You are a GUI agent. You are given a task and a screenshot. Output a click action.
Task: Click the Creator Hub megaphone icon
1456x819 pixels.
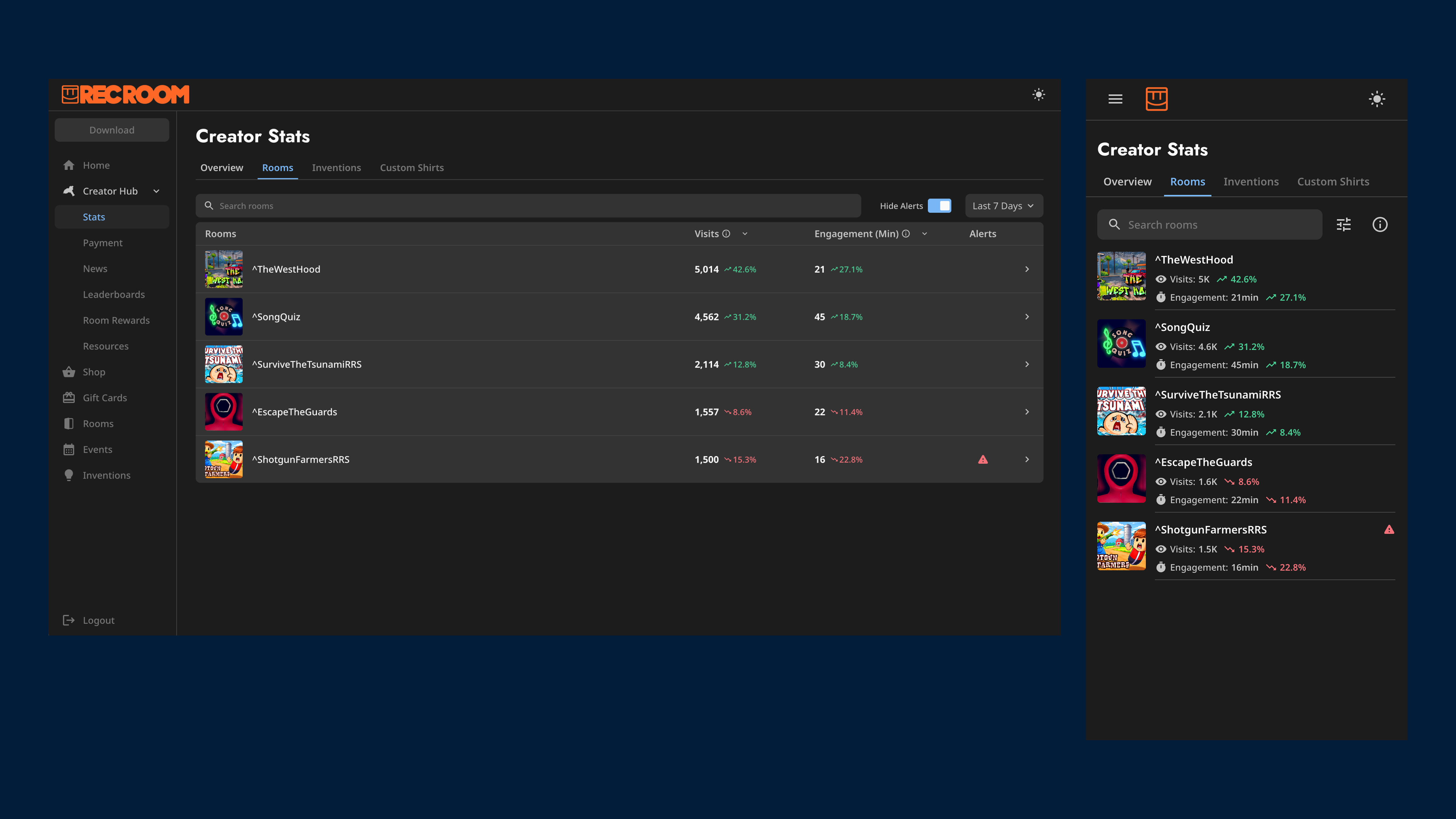coord(69,191)
